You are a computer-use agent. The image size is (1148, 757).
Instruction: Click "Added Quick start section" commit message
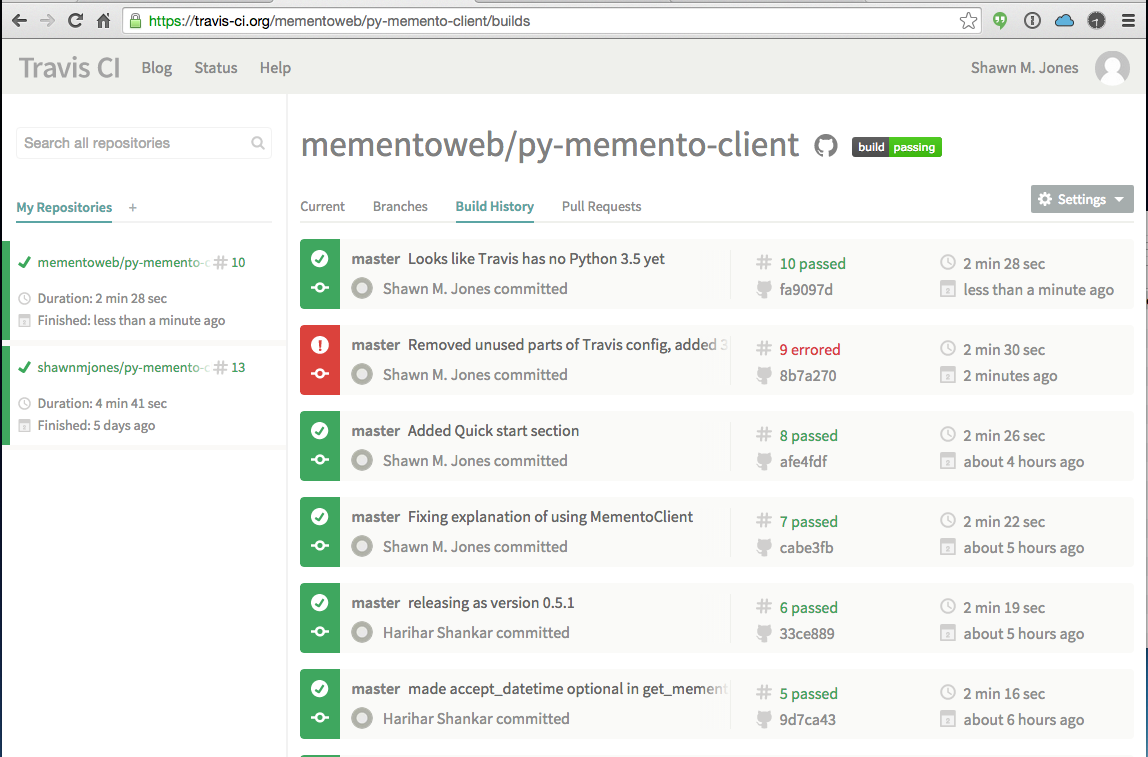(x=493, y=430)
